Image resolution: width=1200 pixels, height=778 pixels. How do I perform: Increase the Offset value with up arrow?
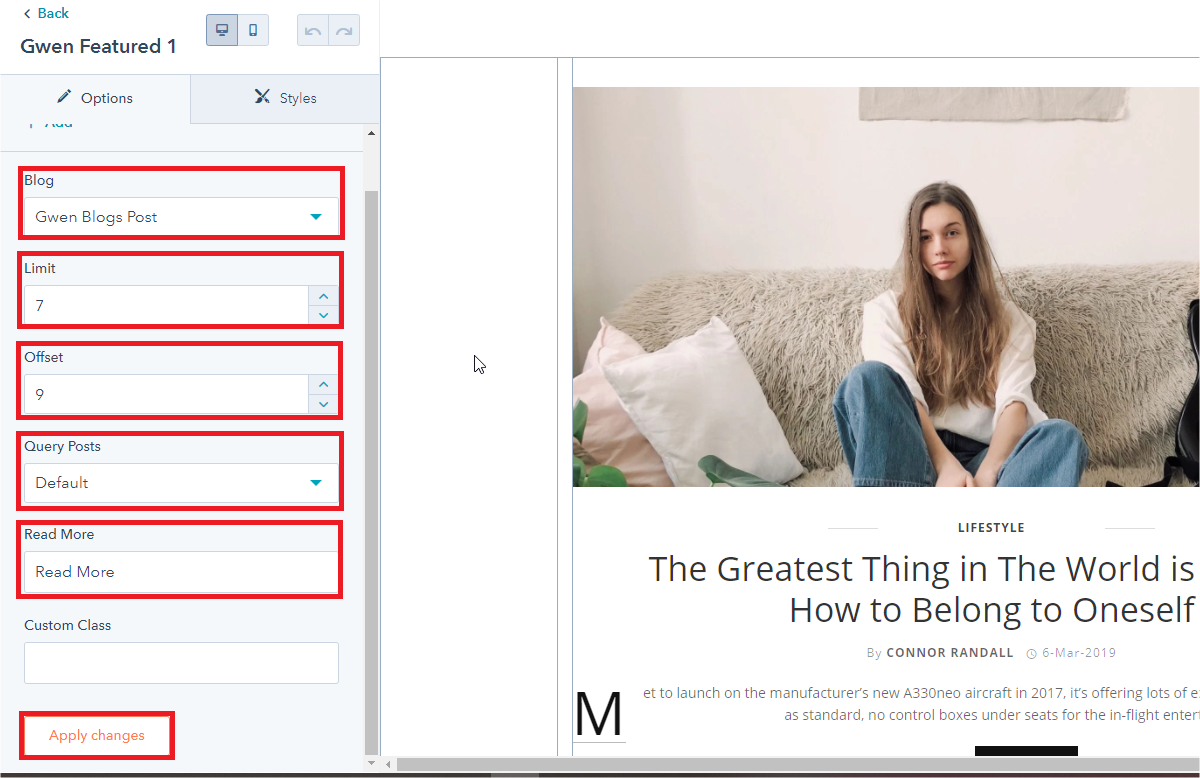click(323, 384)
